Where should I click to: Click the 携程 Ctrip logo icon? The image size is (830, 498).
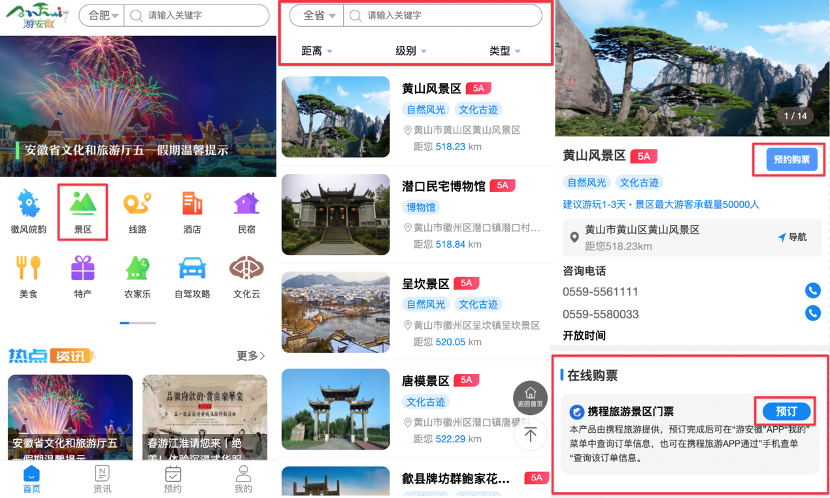[576, 412]
